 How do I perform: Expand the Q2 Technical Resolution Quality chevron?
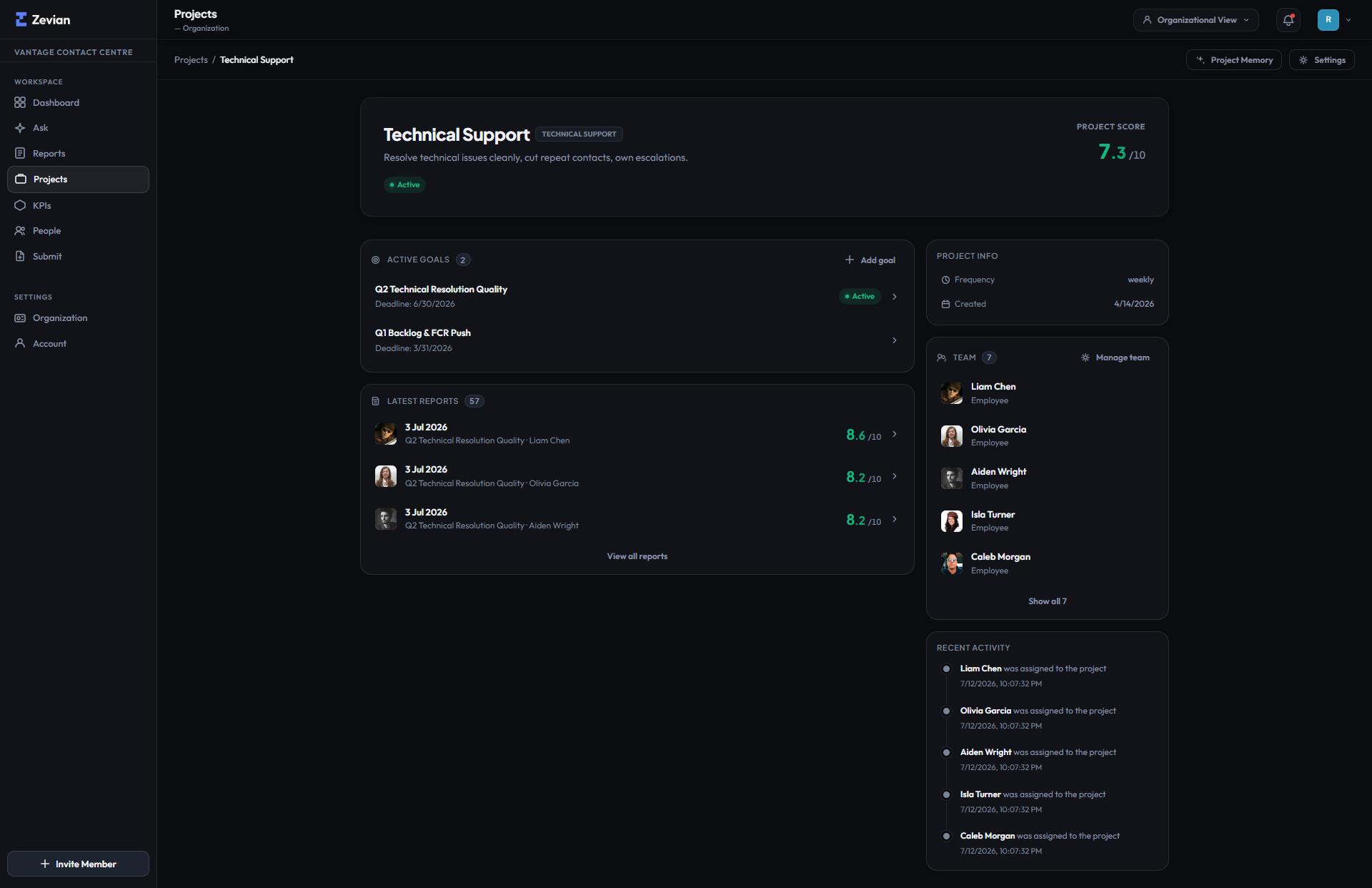[x=895, y=296]
